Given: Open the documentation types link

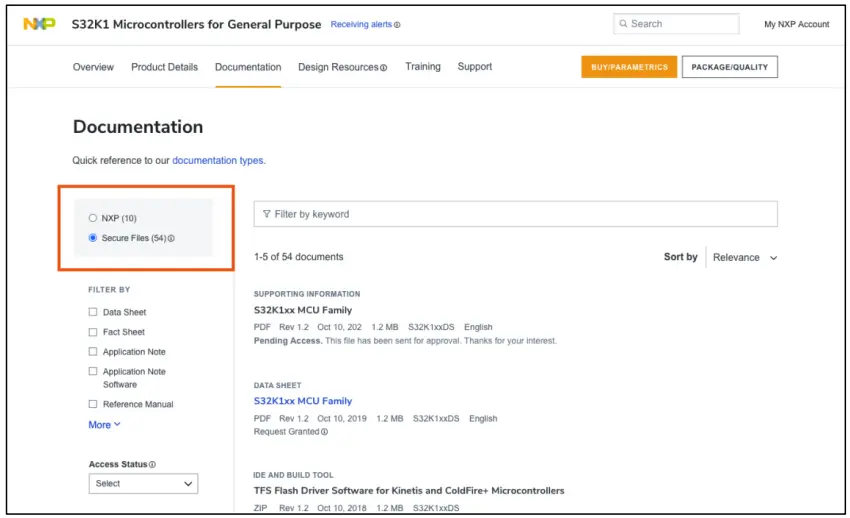Looking at the screenshot, I should [x=218, y=160].
